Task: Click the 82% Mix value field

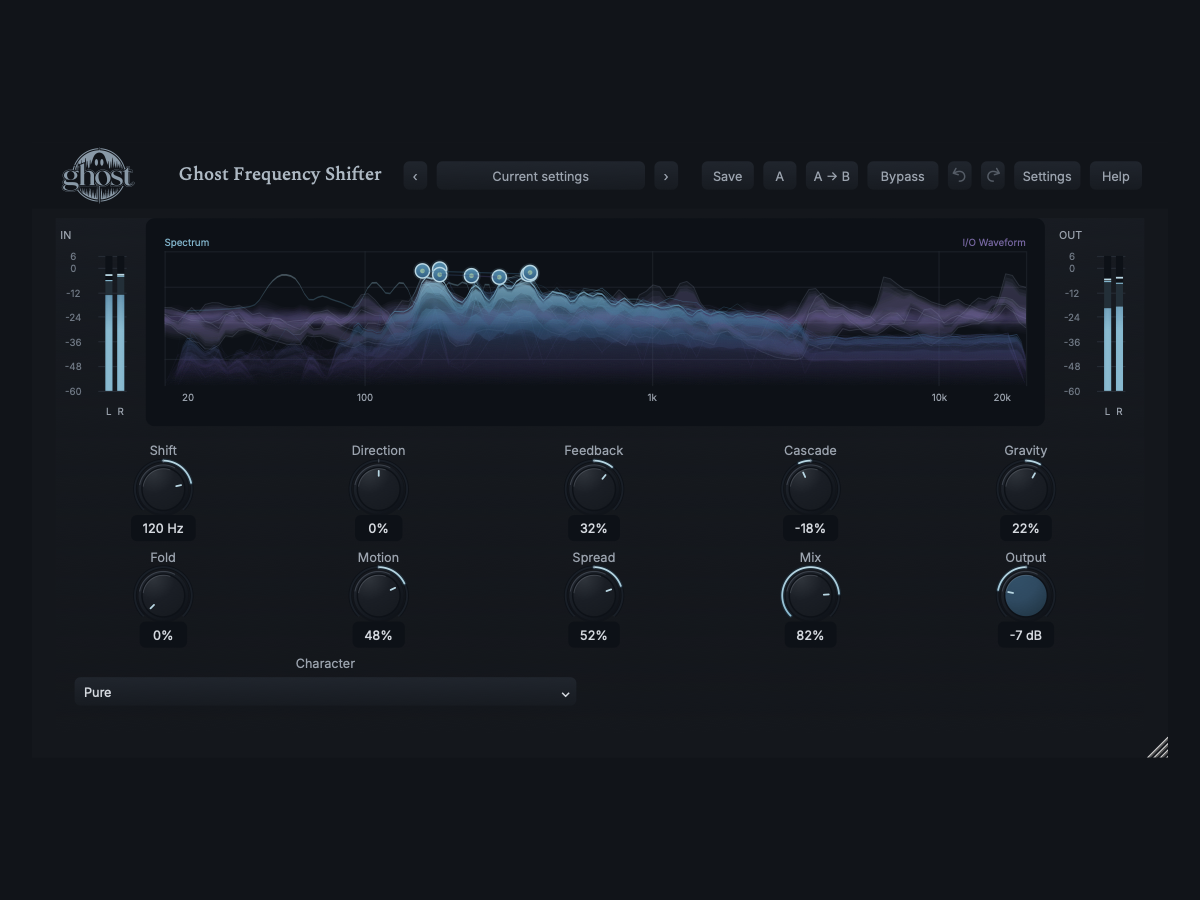Action: (x=810, y=635)
